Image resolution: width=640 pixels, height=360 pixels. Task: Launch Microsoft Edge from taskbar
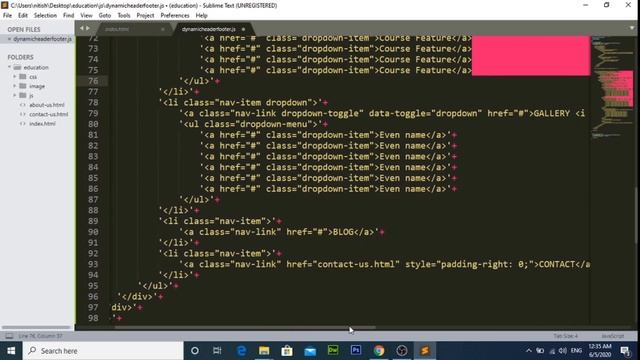click(x=241, y=351)
